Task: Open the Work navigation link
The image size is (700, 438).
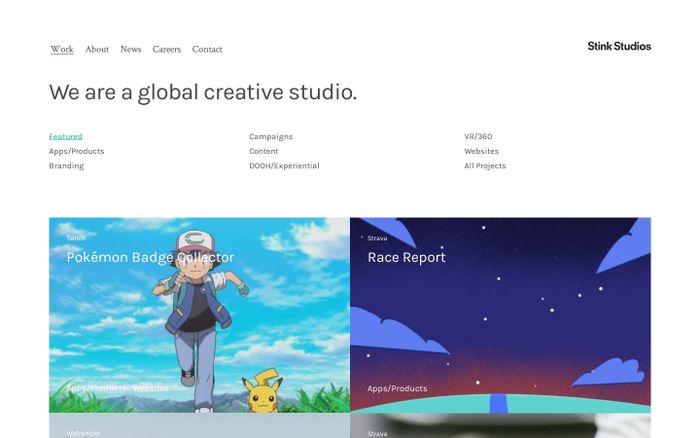Action: [62, 49]
